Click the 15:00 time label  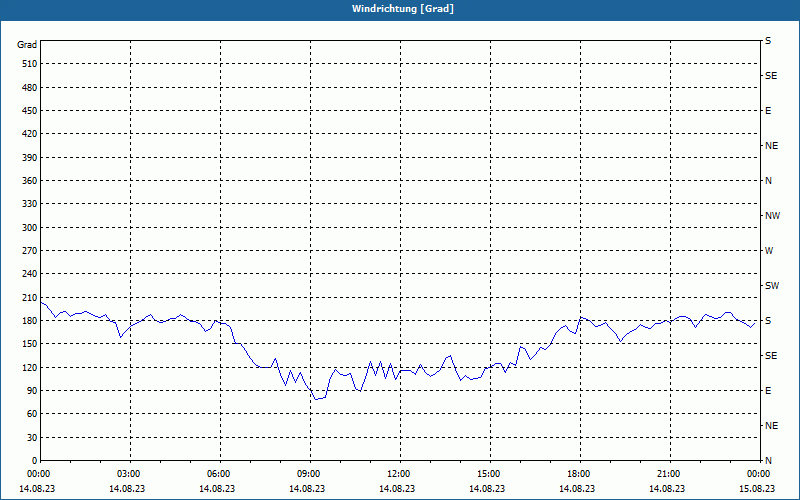[487, 474]
